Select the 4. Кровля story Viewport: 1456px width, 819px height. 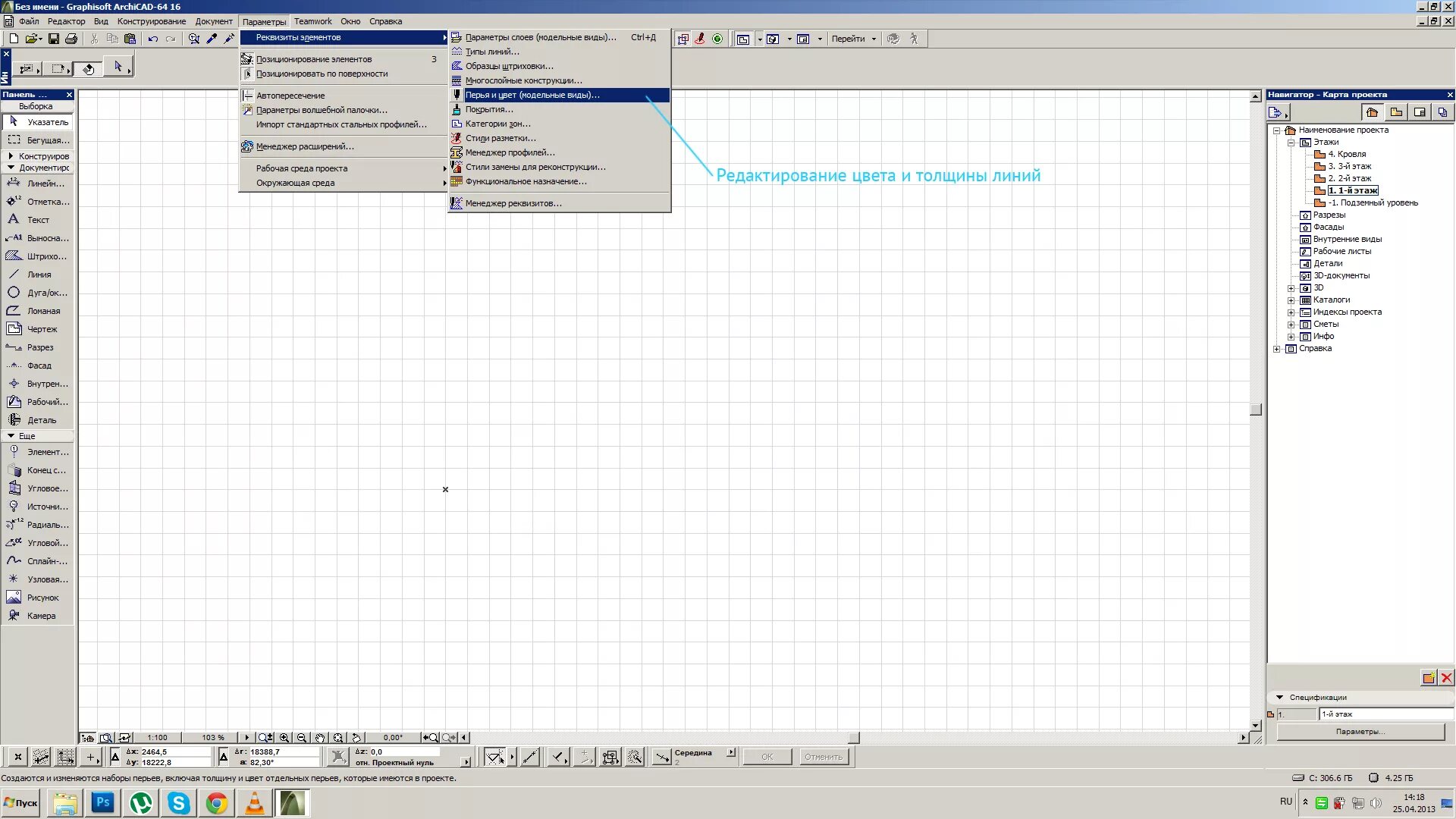(1346, 154)
